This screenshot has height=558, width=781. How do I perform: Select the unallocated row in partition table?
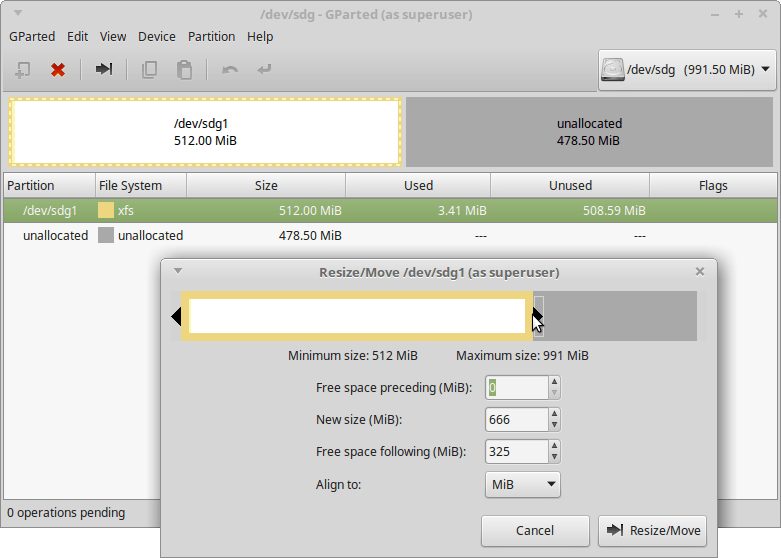(390, 235)
